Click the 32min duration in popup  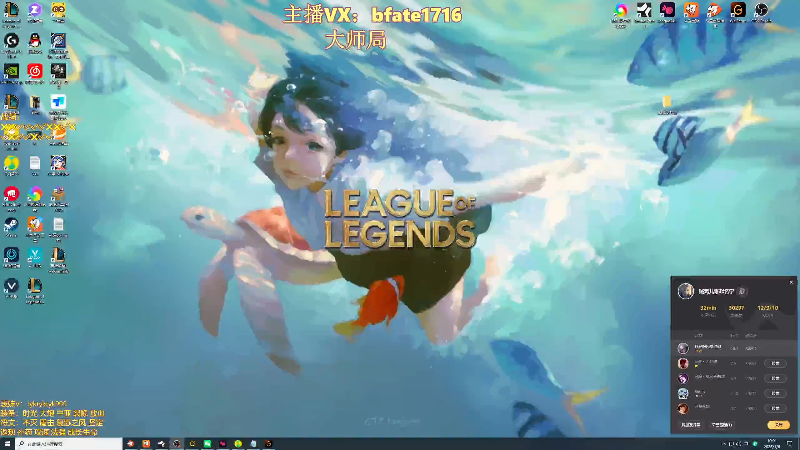pyautogui.click(x=708, y=308)
